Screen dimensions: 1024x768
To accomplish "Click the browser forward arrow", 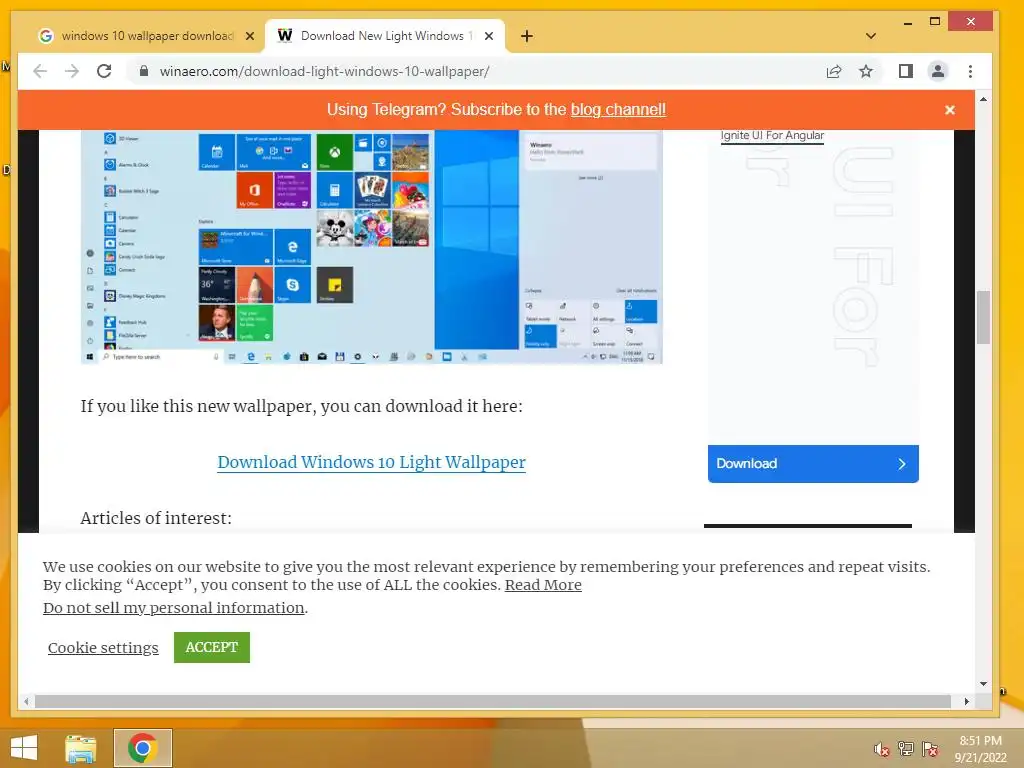I will (72, 71).
